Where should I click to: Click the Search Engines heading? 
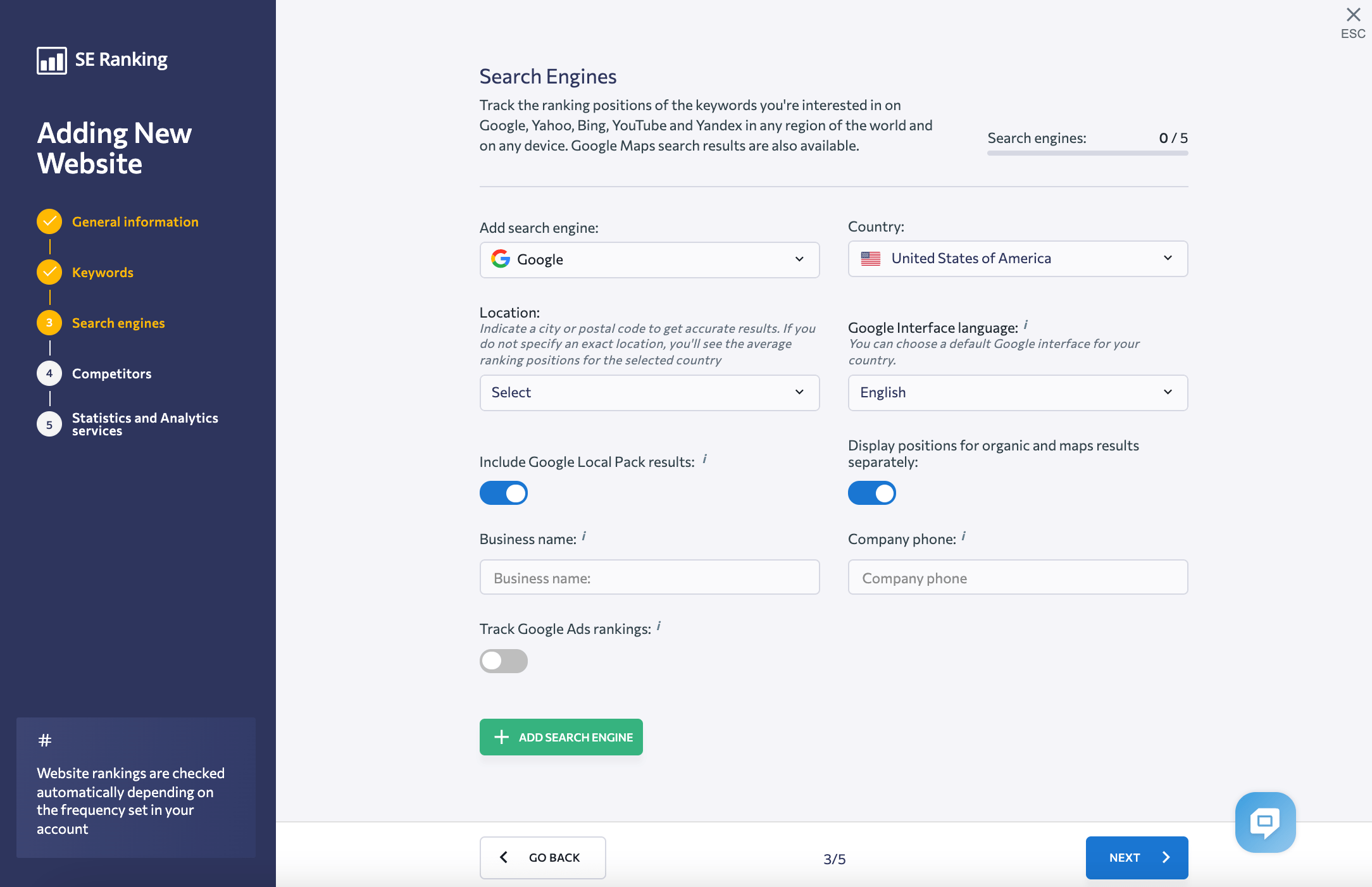point(547,77)
